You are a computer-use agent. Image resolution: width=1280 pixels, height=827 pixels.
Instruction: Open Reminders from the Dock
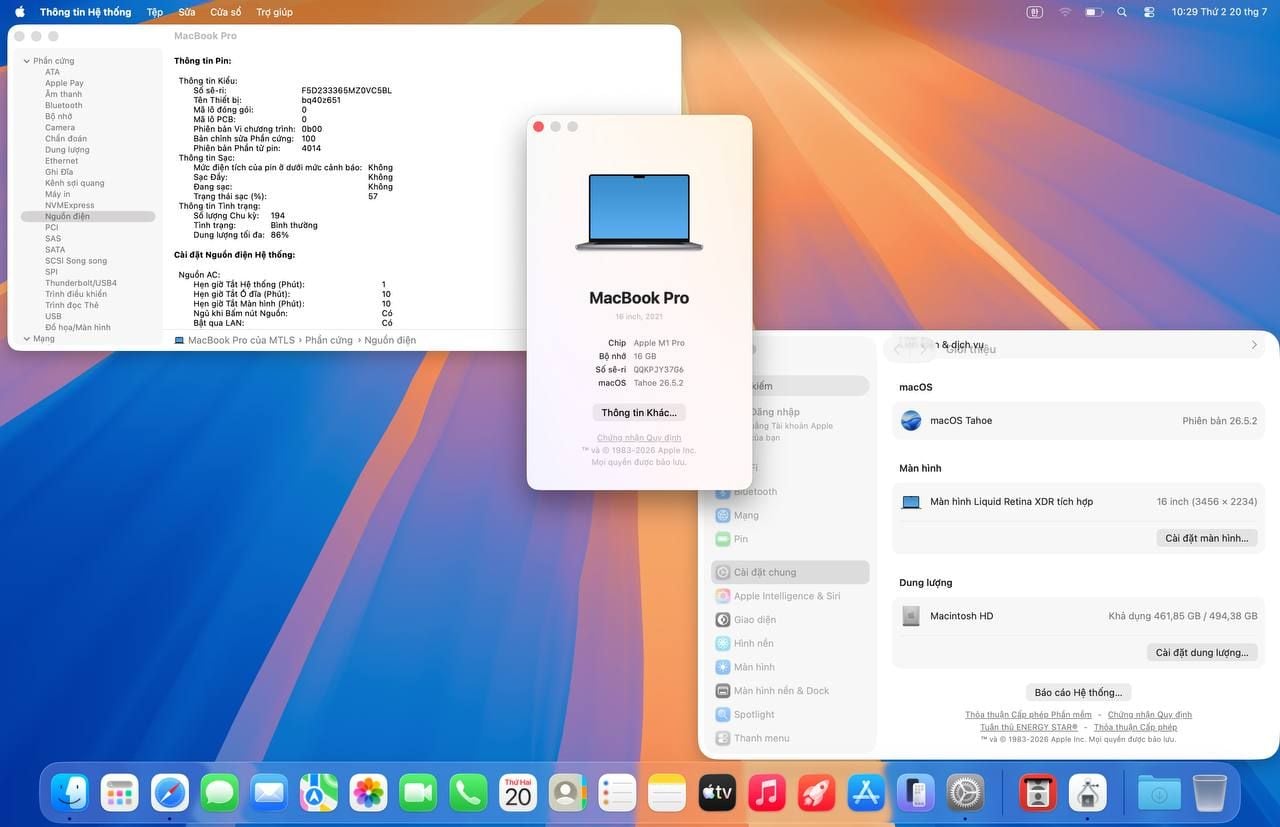pyautogui.click(x=617, y=793)
